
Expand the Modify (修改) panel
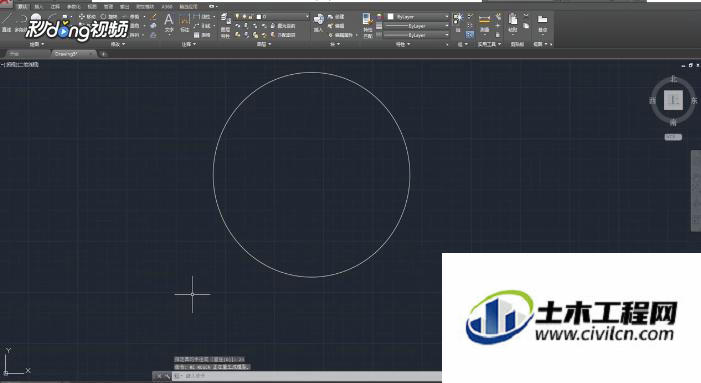pos(118,44)
